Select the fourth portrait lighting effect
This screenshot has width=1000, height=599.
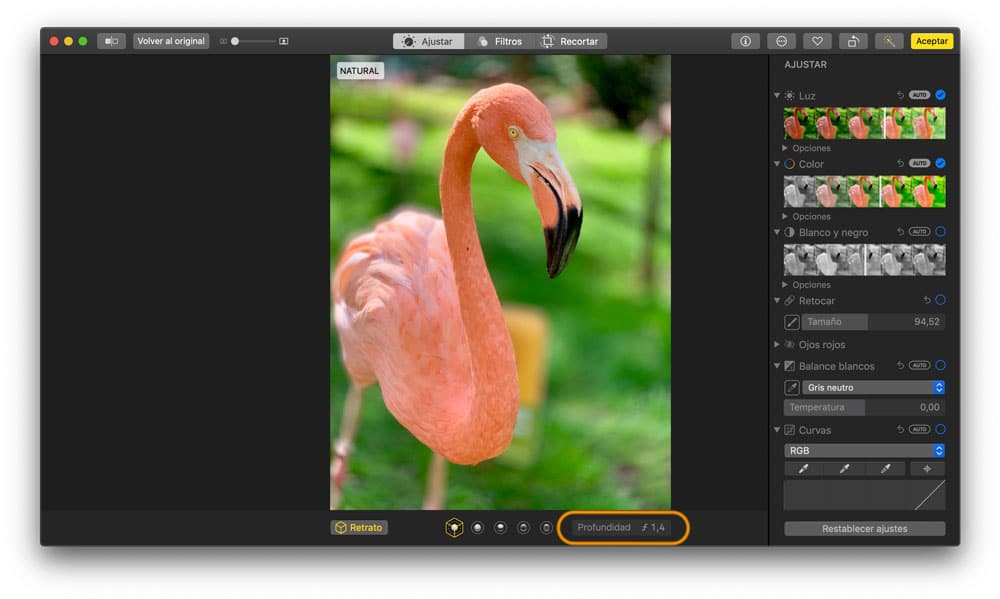pyautogui.click(x=524, y=528)
